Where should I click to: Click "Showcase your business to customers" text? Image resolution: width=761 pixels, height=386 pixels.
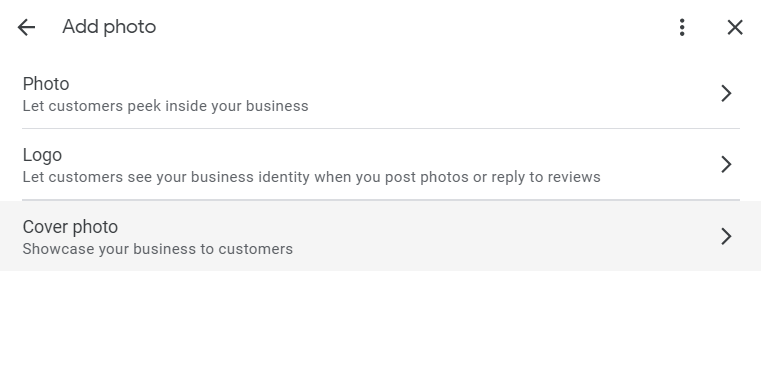pyautogui.click(x=158, y=249)
